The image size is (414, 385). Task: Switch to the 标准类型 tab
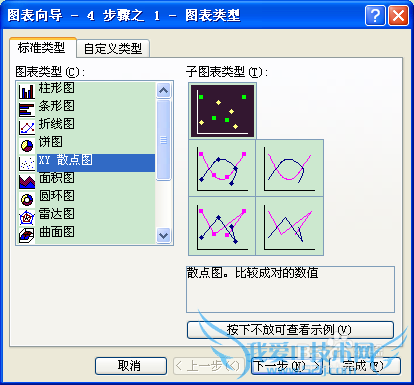[x=42, y=48]
